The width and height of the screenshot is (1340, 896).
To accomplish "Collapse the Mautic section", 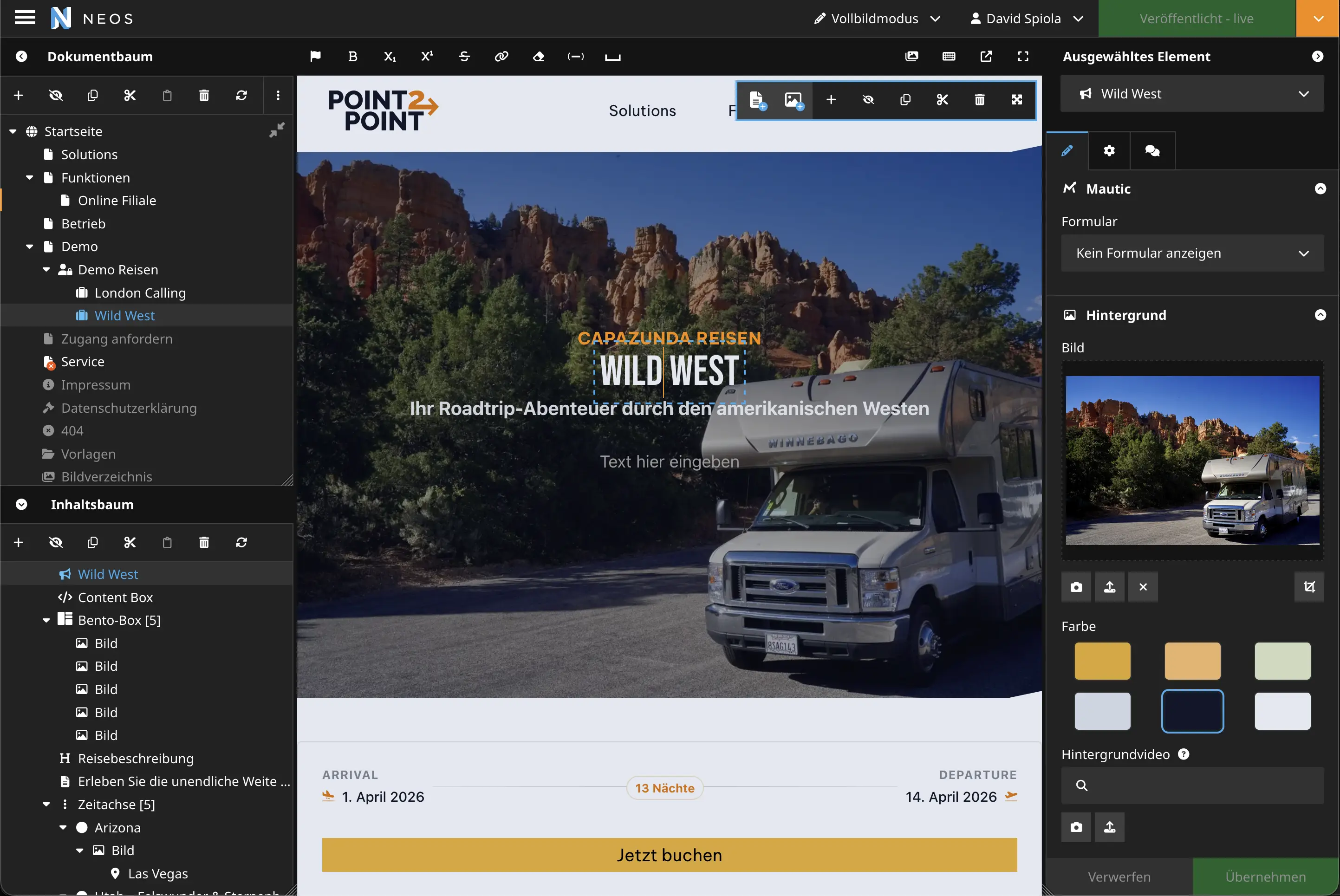I will coord(1320,188).
